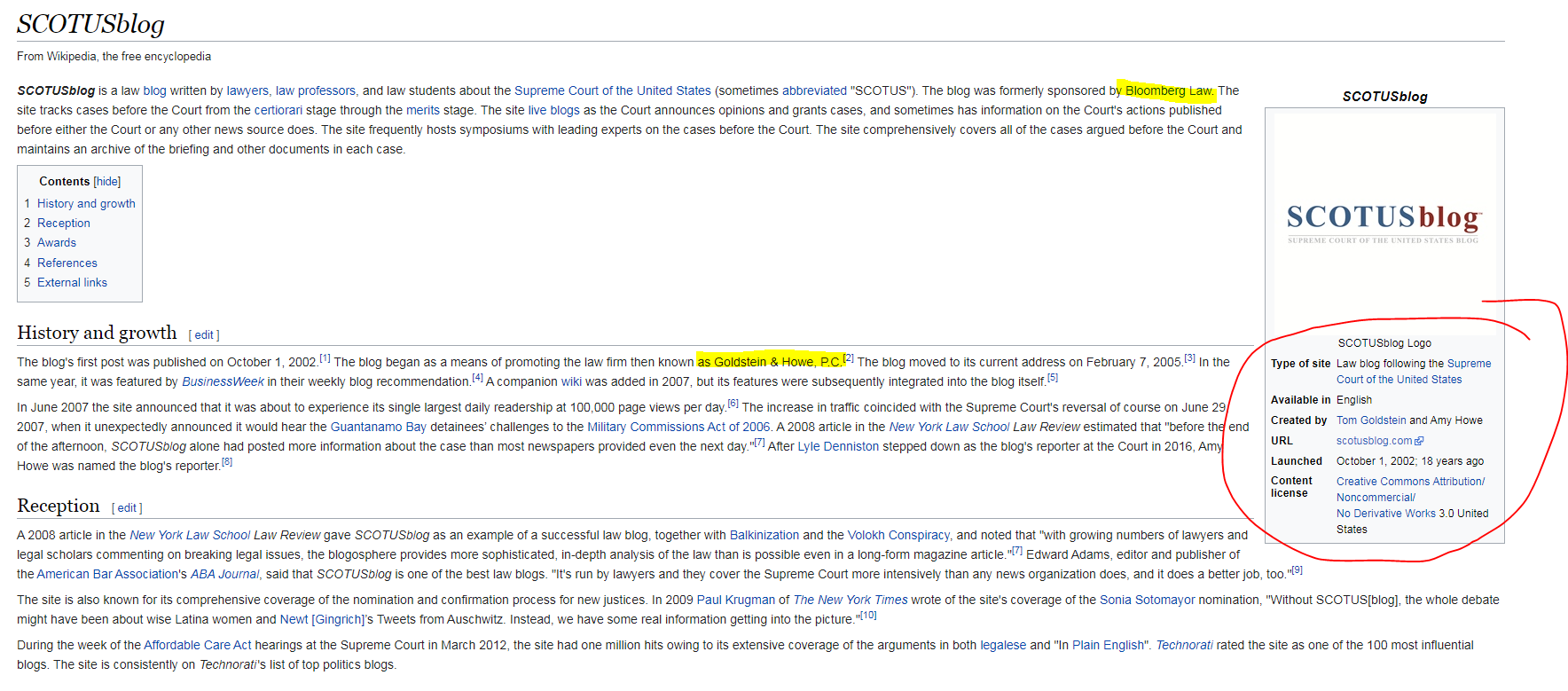Jump to References in contents
The width and height of the screenshot is (1568, 691).
coord(67,263)
